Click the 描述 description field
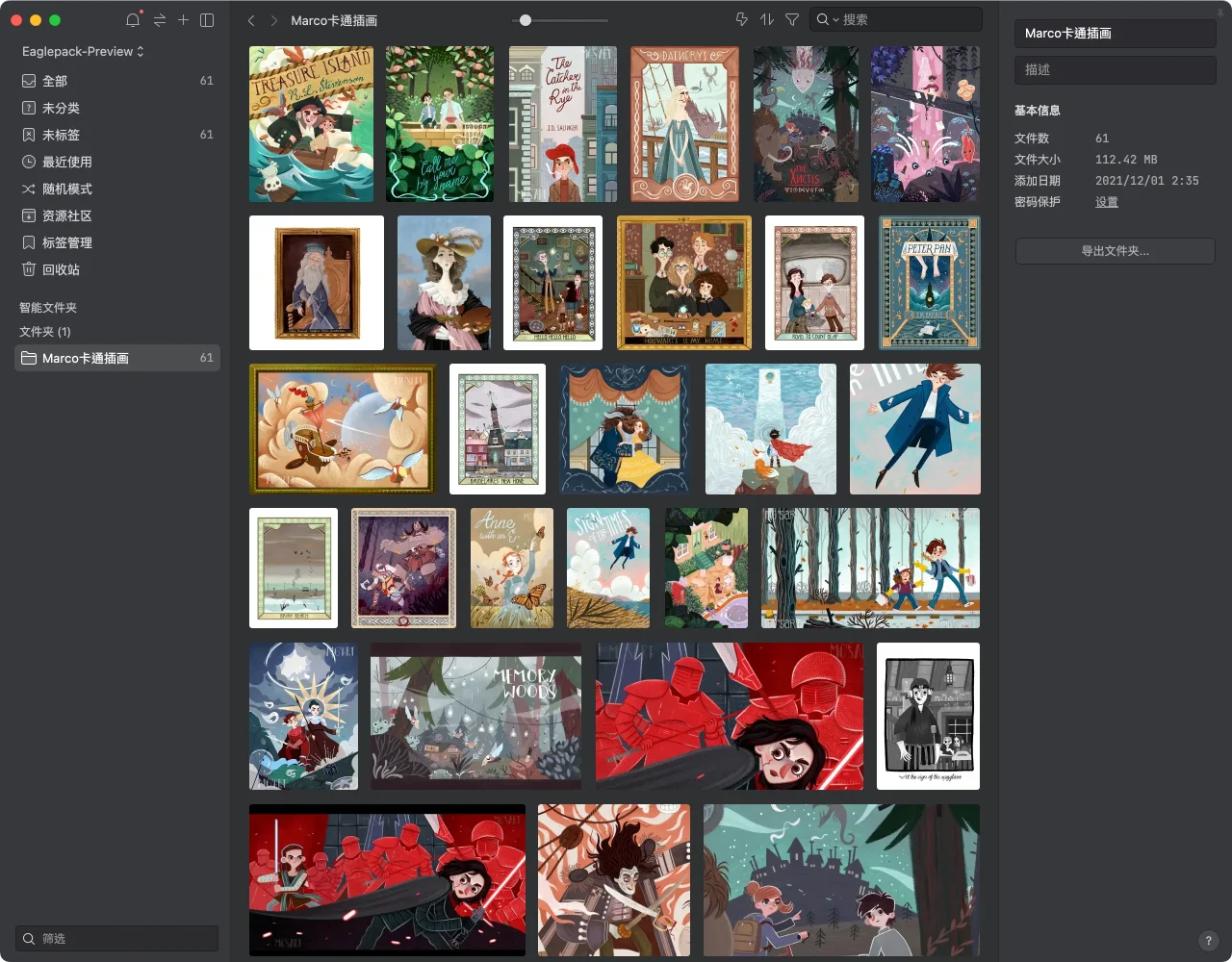 tap(1116, 69)
